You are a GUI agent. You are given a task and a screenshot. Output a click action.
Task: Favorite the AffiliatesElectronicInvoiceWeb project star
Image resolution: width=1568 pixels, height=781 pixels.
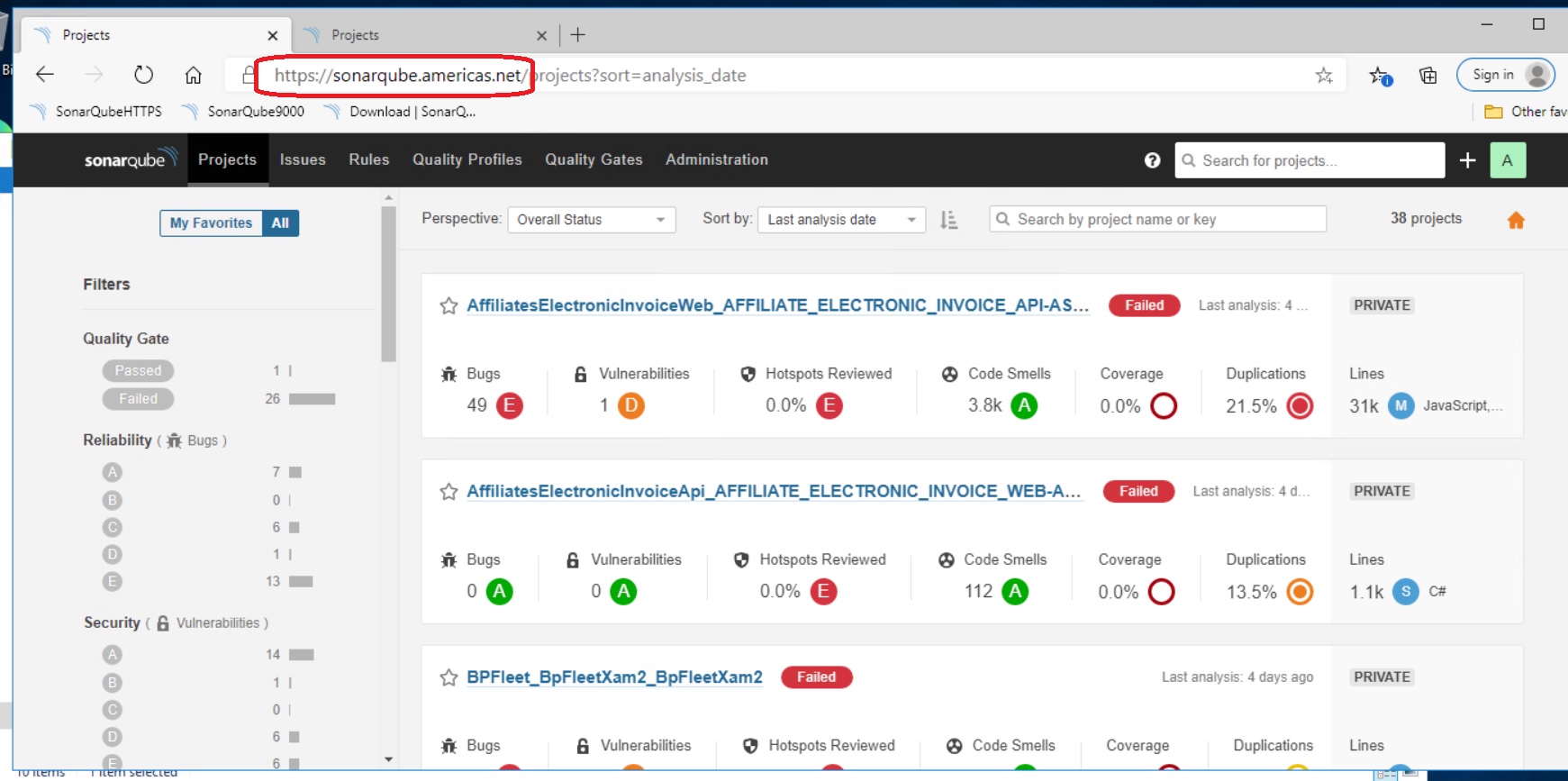[449, 305]
